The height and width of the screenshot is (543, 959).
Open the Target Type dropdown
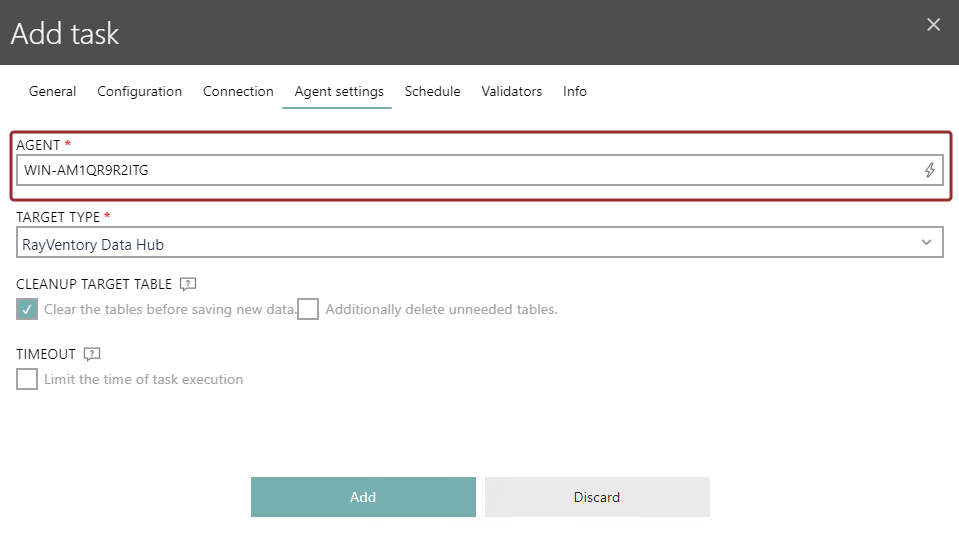pyautogui.click(x=480, y=243)
